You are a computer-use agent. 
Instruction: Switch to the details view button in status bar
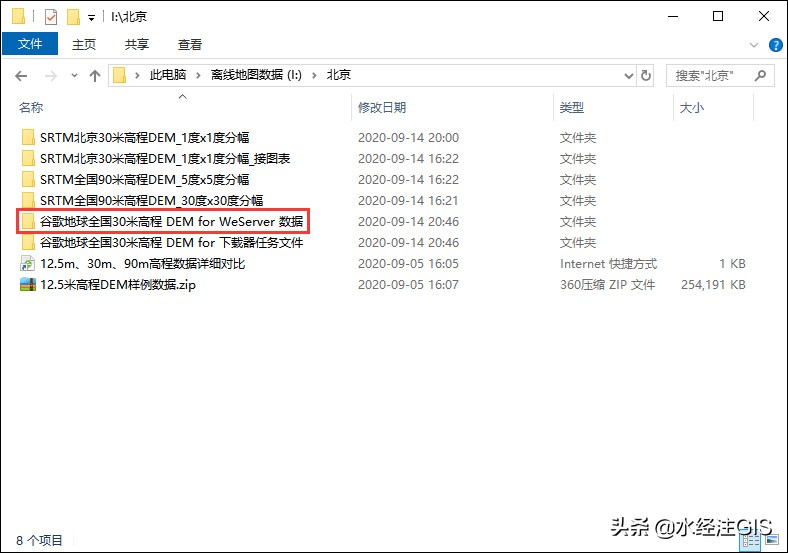coord(751,541)
